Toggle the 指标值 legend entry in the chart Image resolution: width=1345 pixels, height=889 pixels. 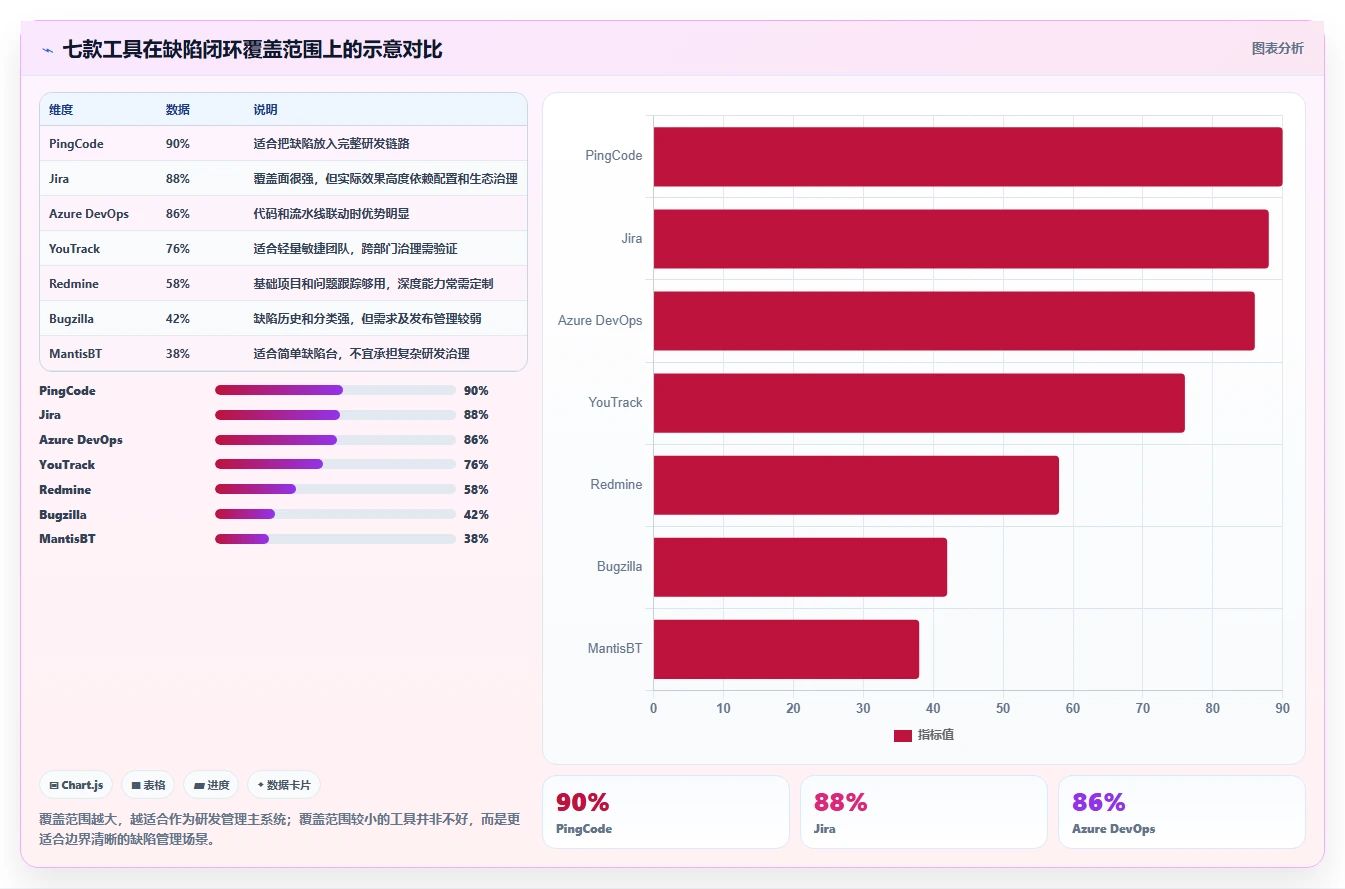pos(924,735)
